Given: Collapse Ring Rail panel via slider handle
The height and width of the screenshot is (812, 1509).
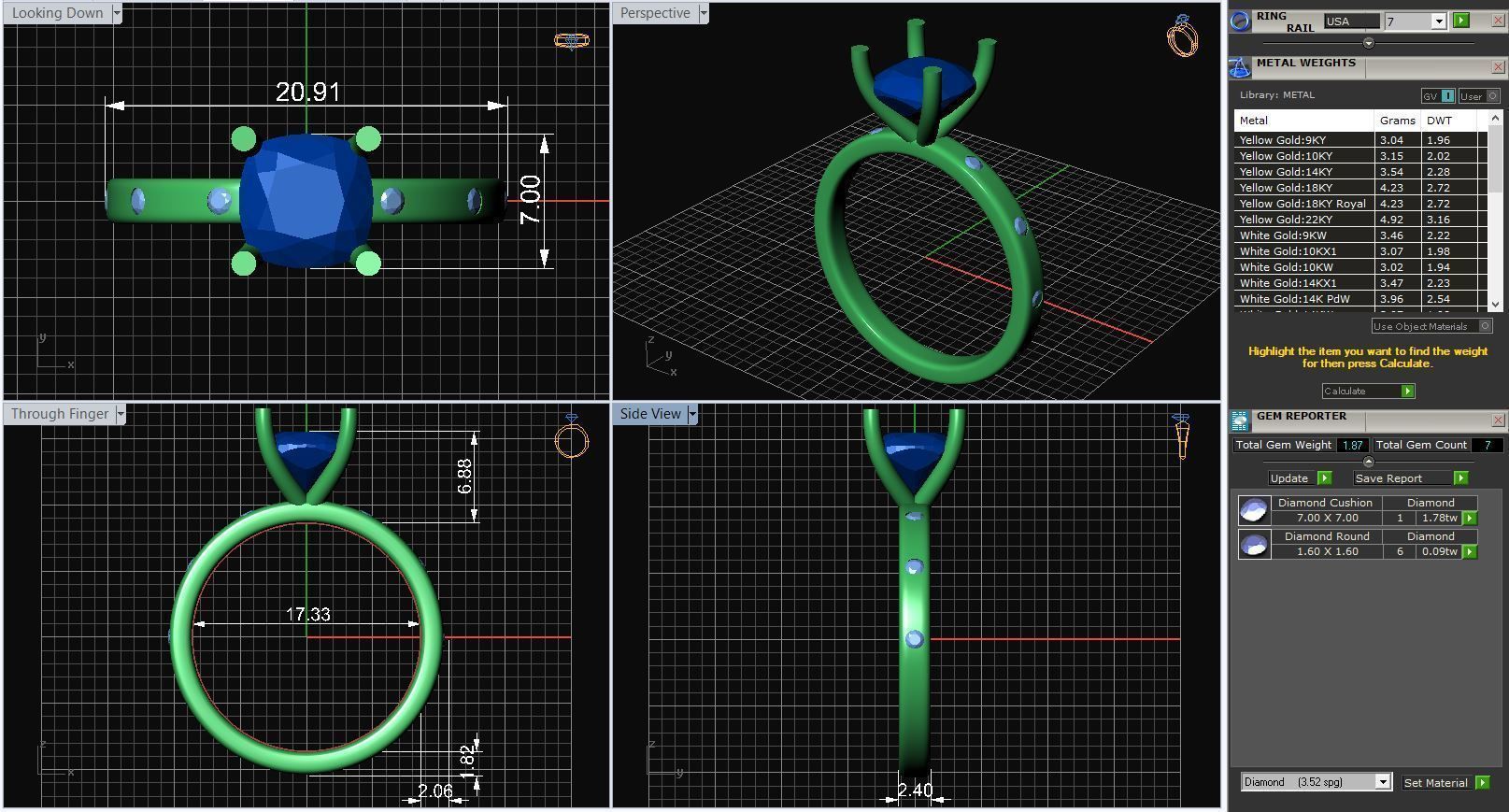Looking at the screenshot, I should pyautogui.click(x=1369, y=43).
